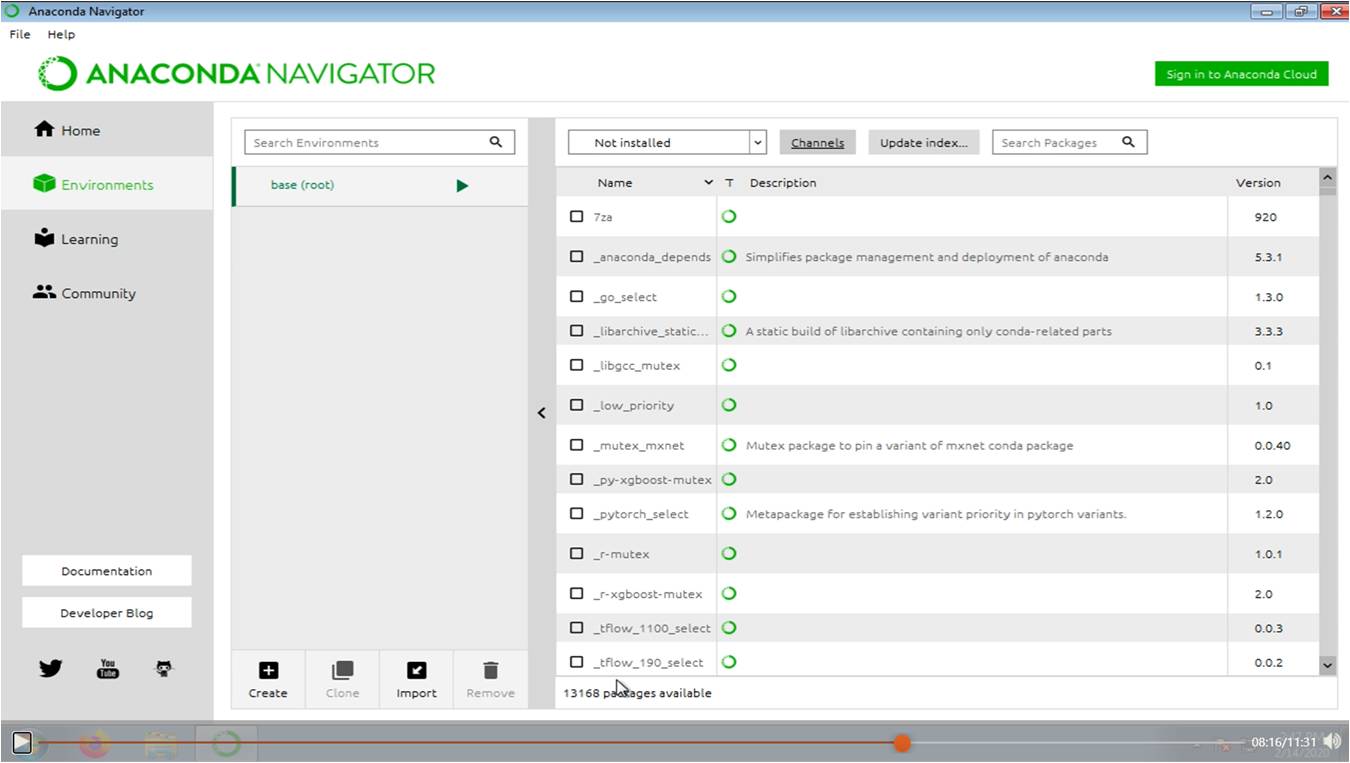Import an environment with the Import icon
Screen dimensions: 1350x763
[x=416, y=669]
